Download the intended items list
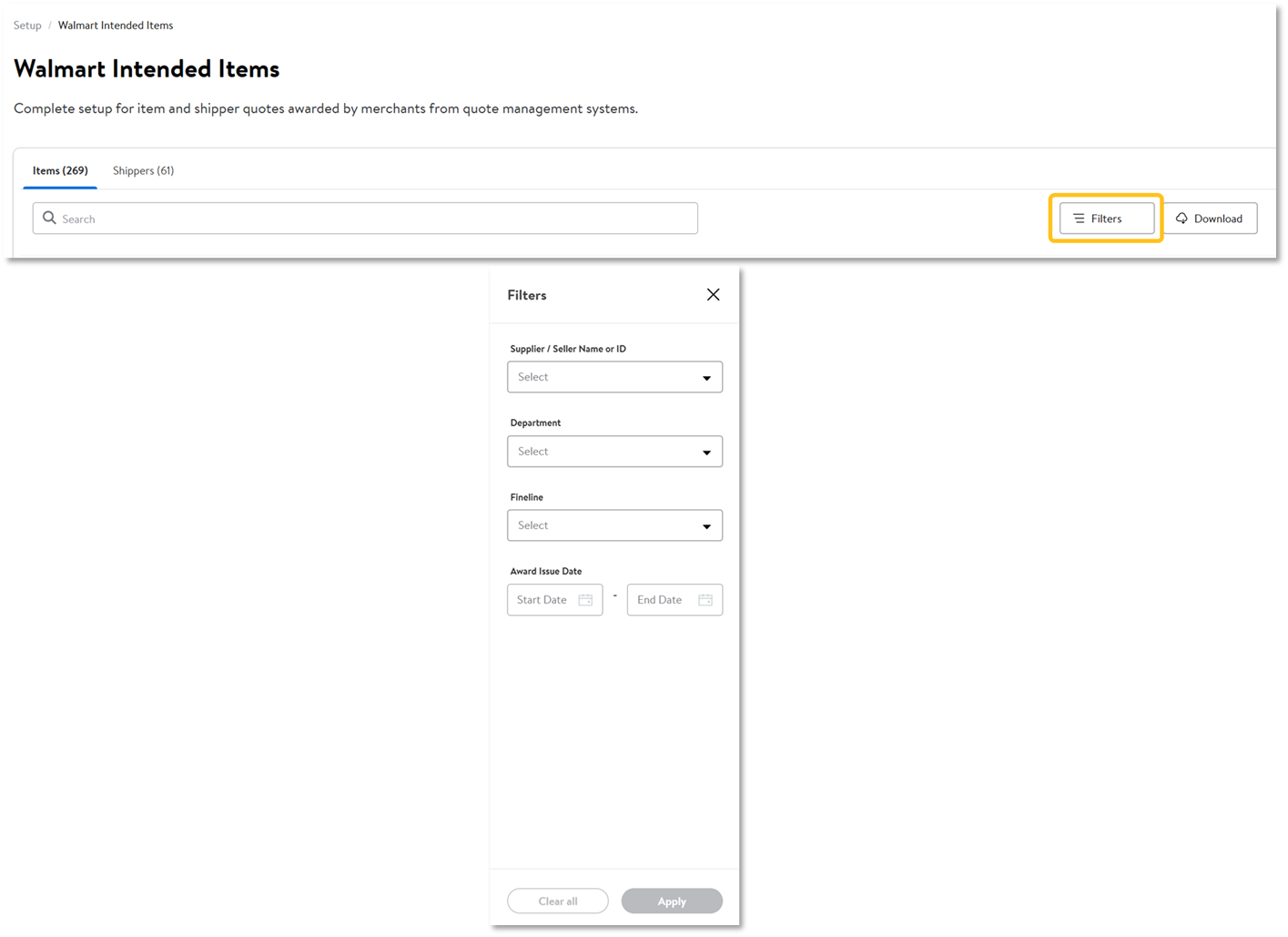Viewport: 1288px width, 937px height. point(1210,219)
